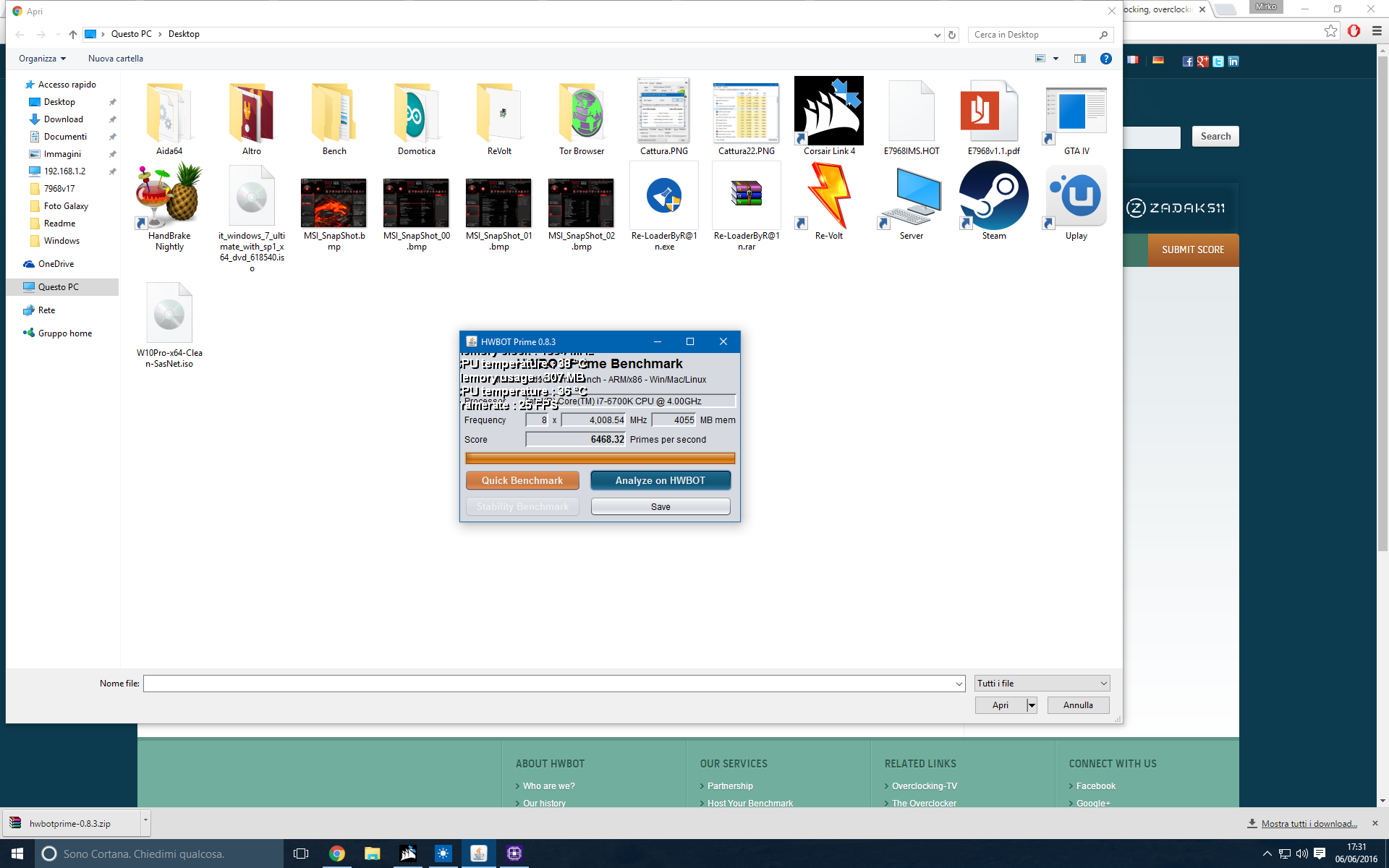Select the E7968v1.1.pdf file
The height and width of the screenshot is (868, 1389).
994,118
